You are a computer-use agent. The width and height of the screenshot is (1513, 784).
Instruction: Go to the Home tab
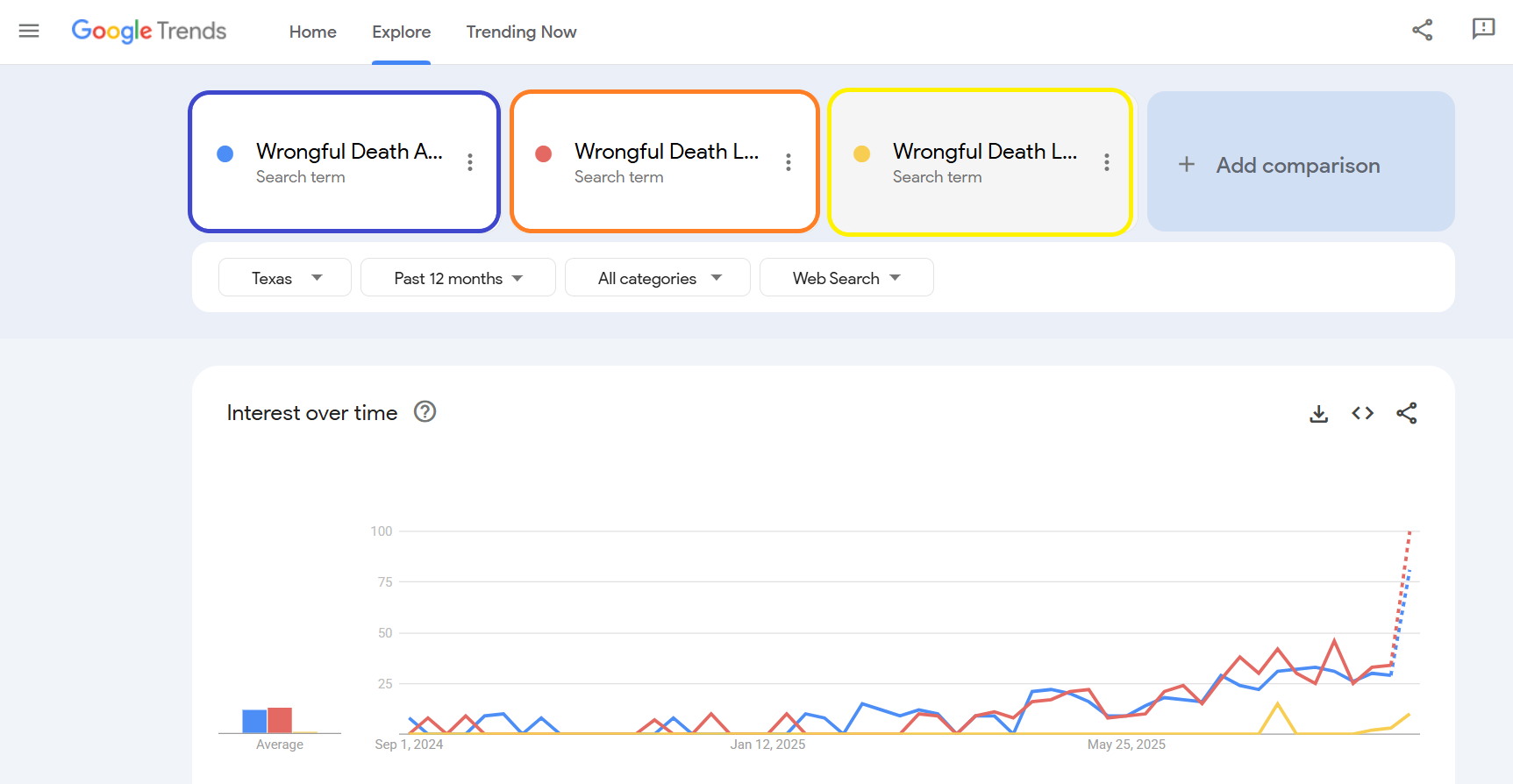(313, 32)
